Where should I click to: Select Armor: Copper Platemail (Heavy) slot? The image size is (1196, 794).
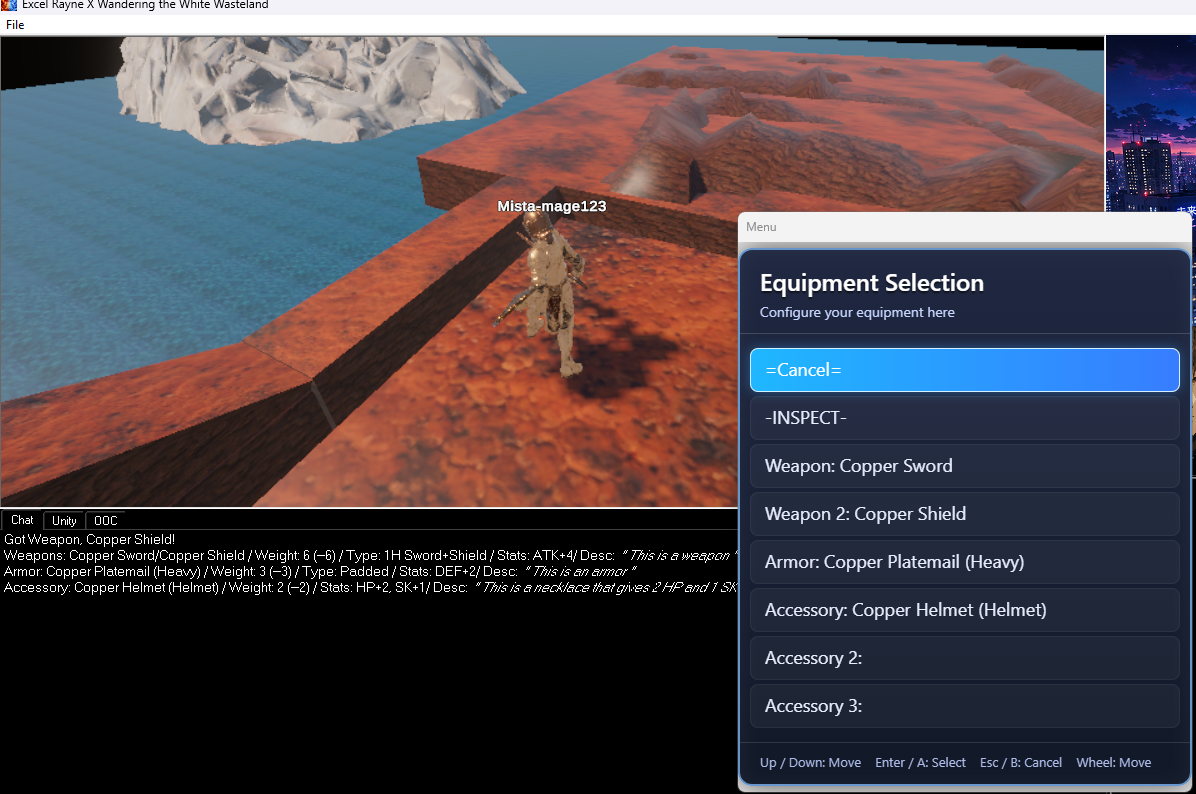coord(964,562)
